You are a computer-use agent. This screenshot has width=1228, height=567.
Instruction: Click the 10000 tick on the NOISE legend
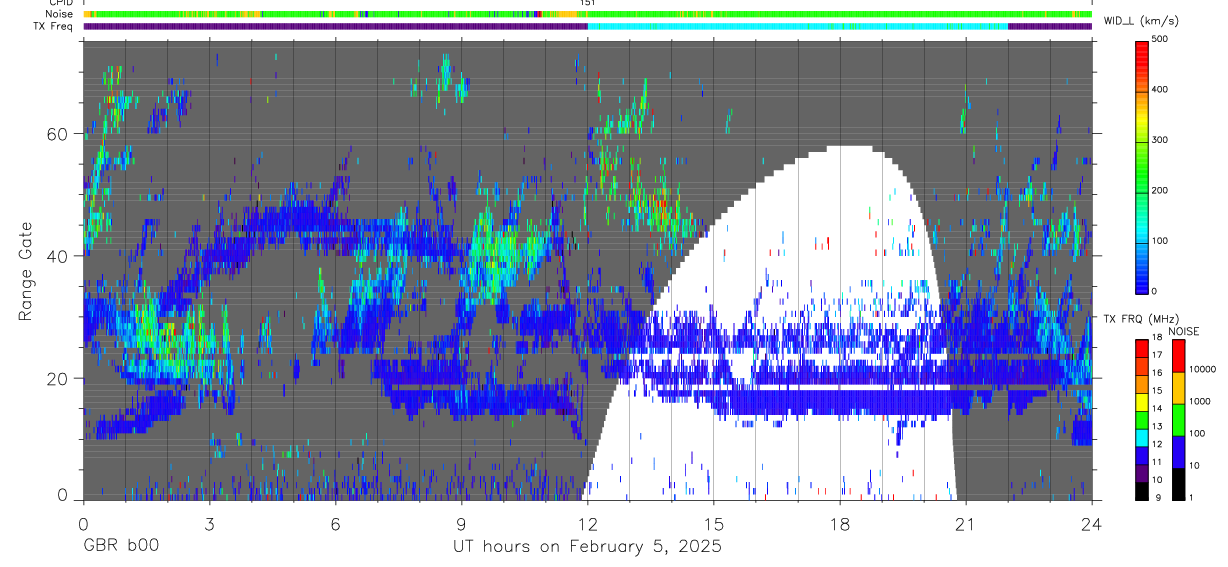click(1204, 369)
